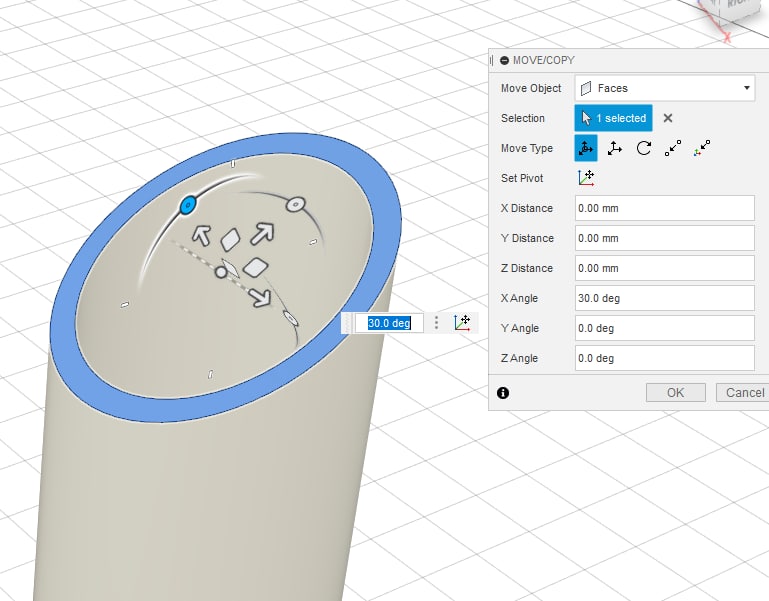Select Point to Position move type
Viewport: 769px width, 601px height.
(702, 148)
